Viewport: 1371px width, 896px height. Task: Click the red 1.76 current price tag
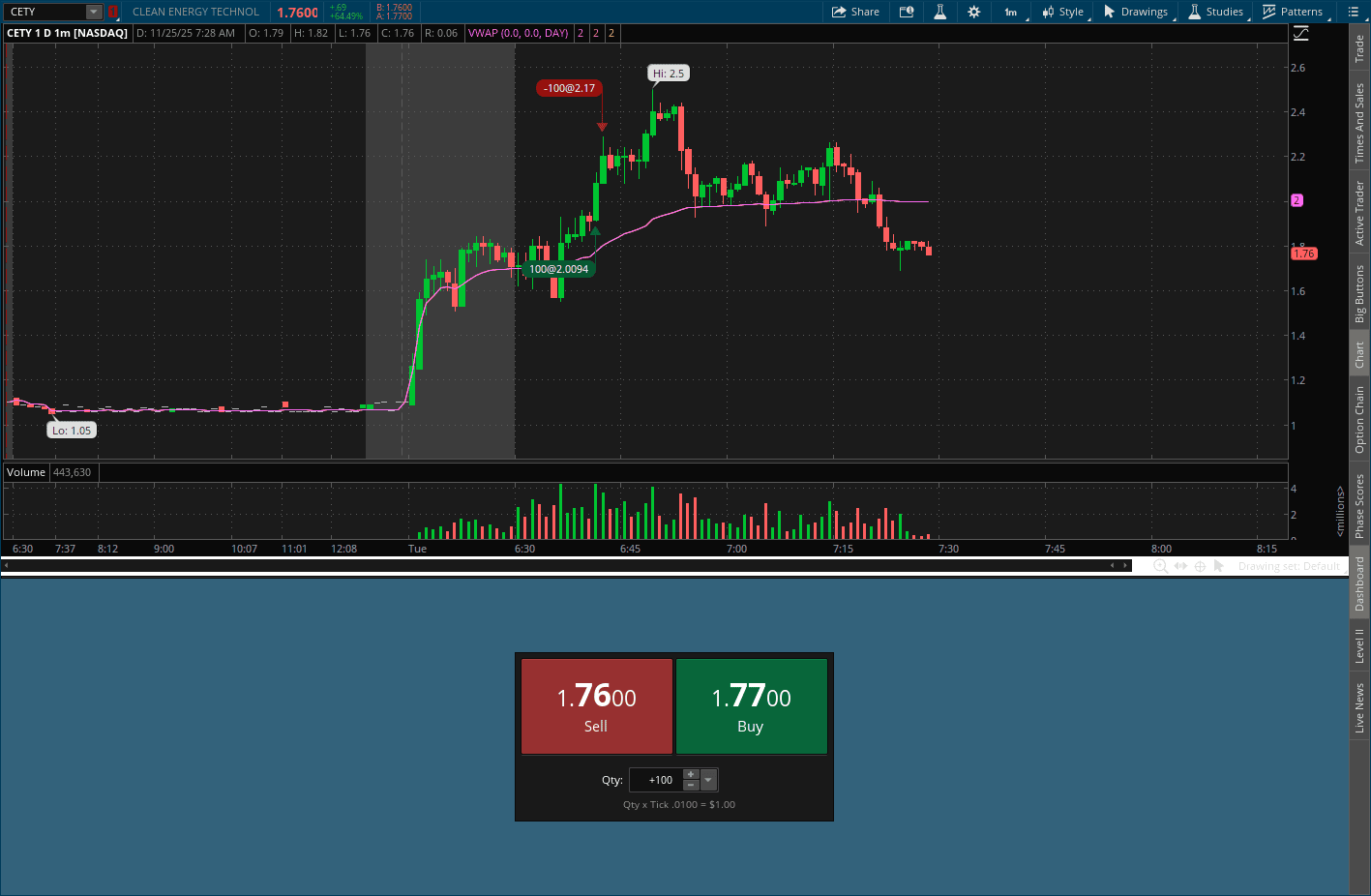pos(1304,254)
